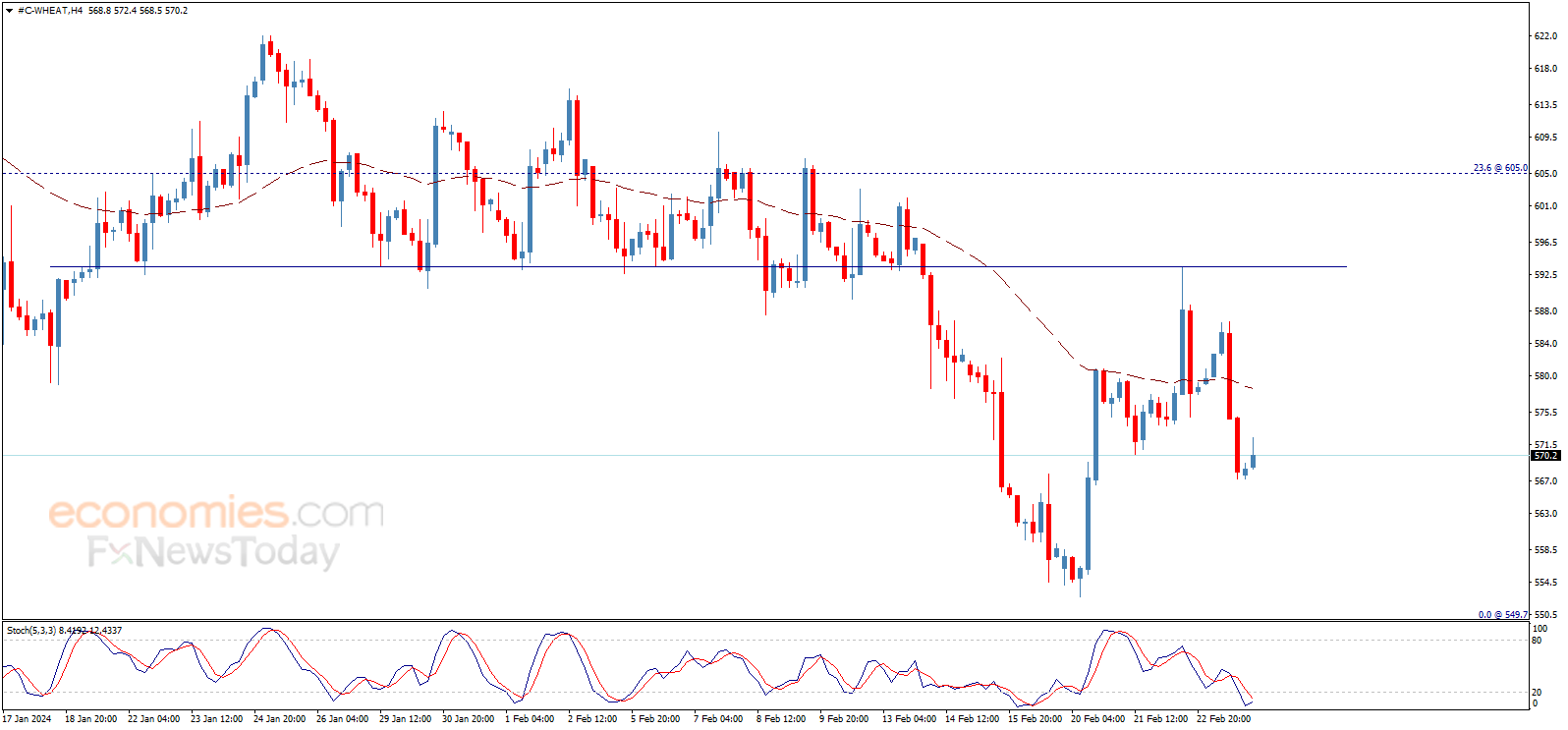
Task: Click the #C-WHEAT,H4 chart title text
Action: 50,11
